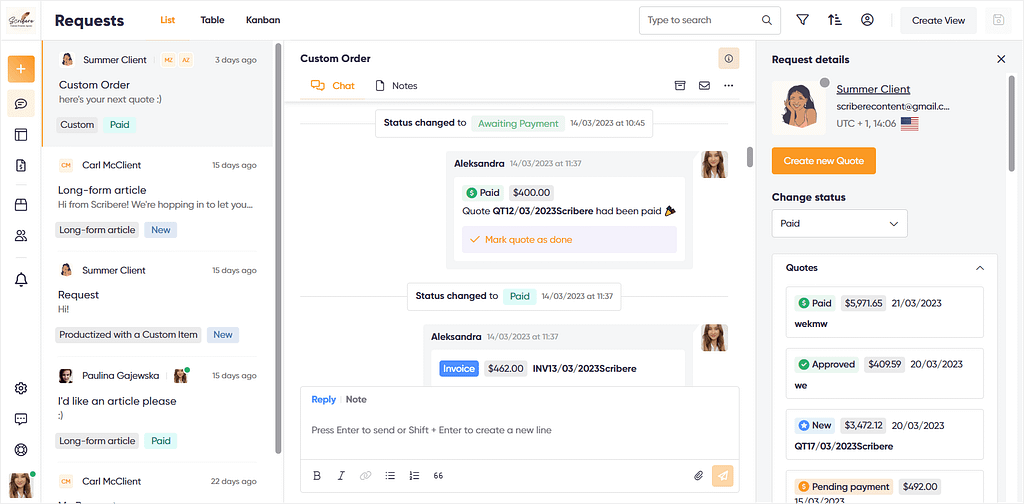This screenshot has height=504, width=1024.
Task: Open the New $3,472.12 quote card
Action: (886, 435)
